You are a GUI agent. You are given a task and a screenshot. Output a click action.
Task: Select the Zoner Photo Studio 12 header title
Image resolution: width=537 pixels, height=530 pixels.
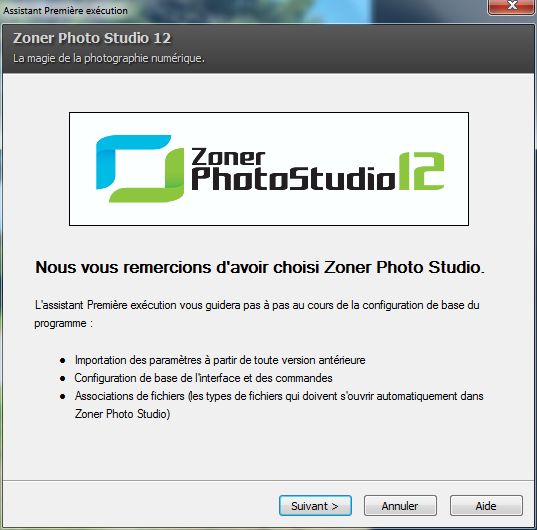pos(92,38)
